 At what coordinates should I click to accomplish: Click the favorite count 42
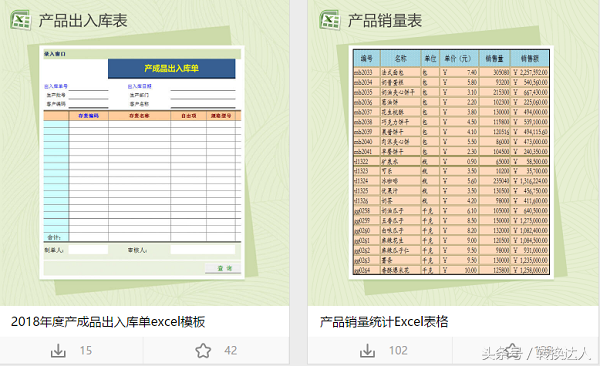[230, 350]
